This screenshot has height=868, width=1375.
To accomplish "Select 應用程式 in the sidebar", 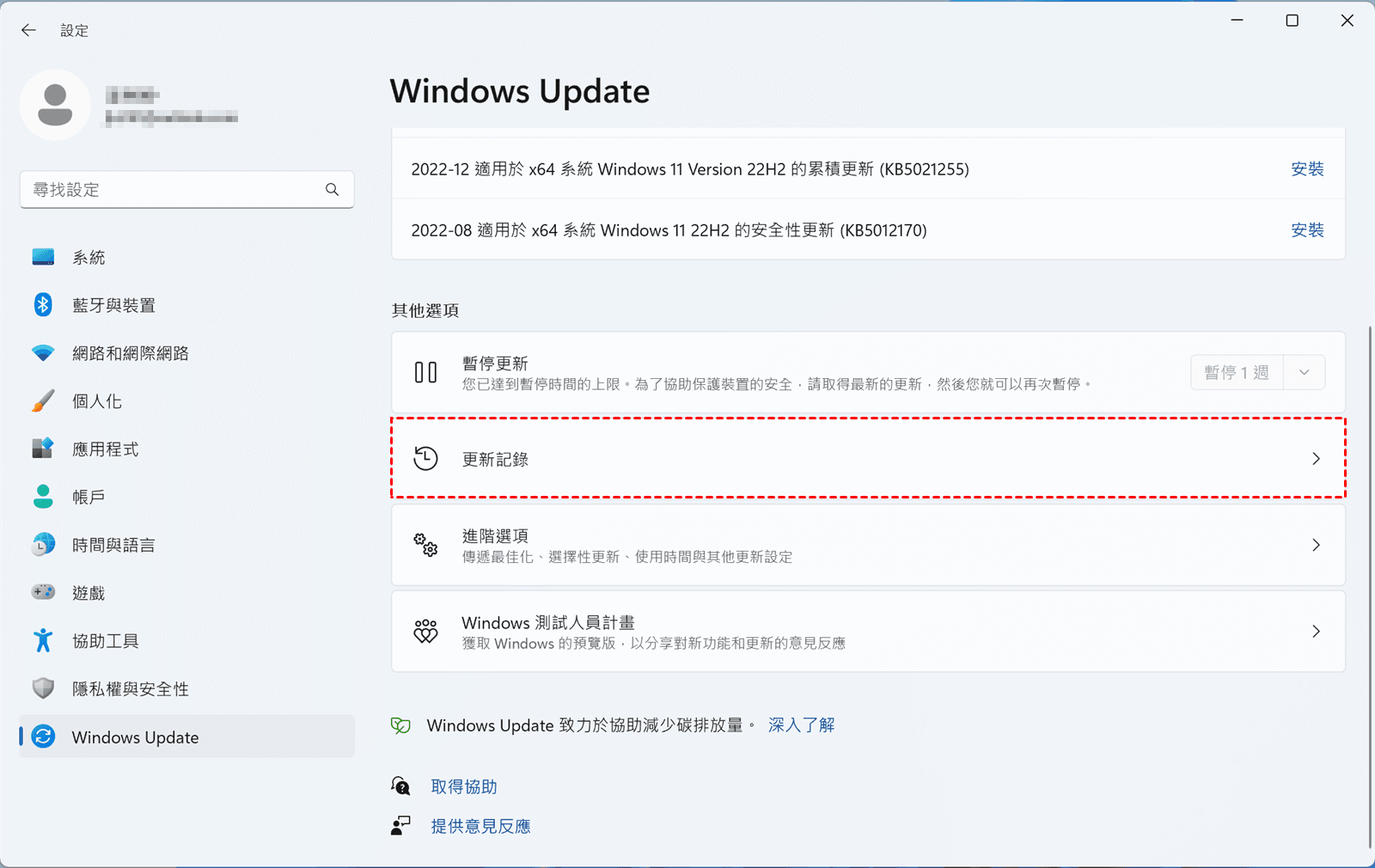I will pyautogui.click(x=186, y=449).
